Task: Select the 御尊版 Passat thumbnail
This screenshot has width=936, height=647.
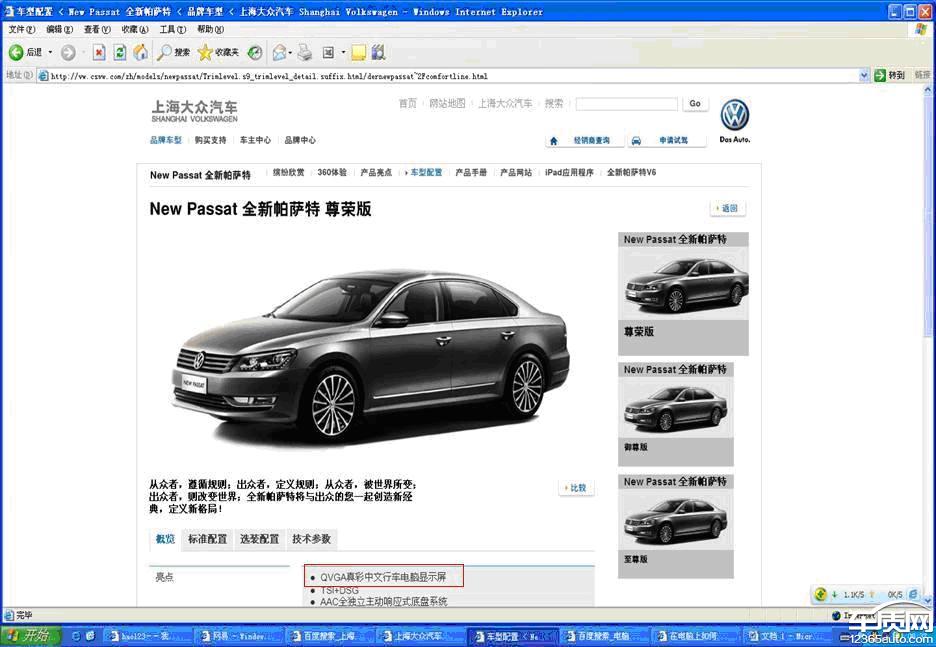Action: (676, 414)
